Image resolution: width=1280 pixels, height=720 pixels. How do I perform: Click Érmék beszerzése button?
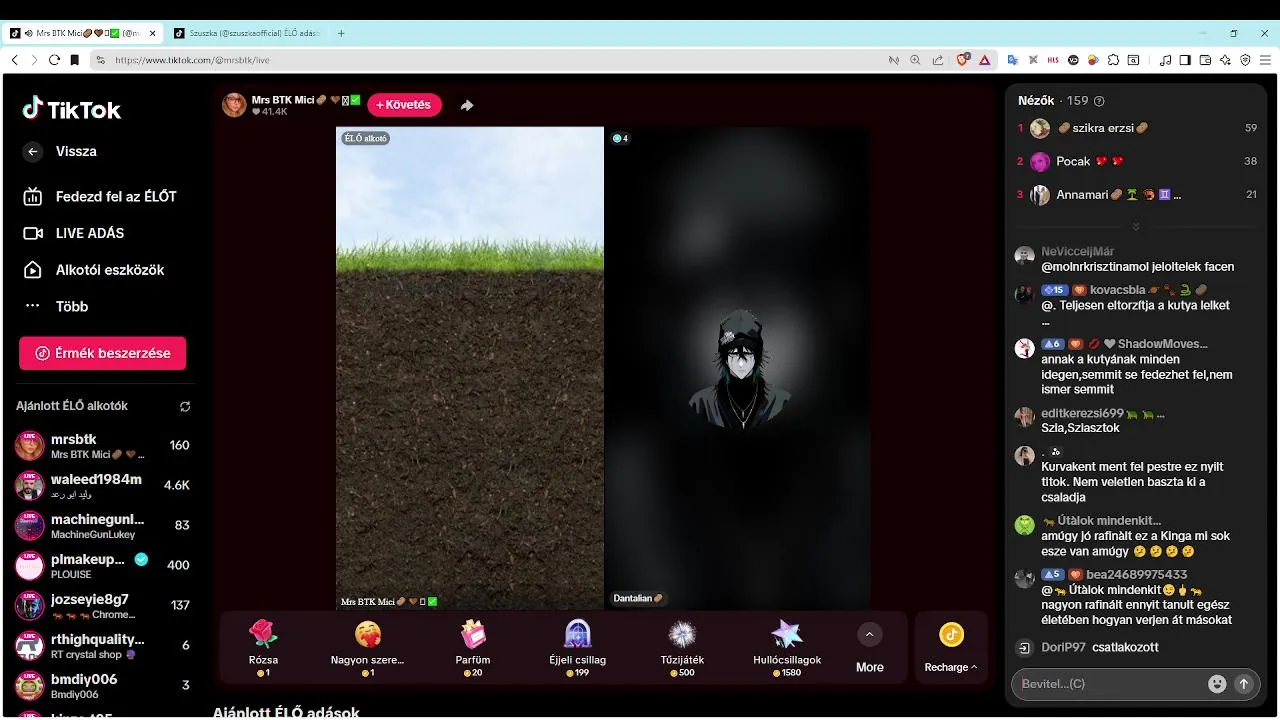pyautogui.click(x=102, y=353)
